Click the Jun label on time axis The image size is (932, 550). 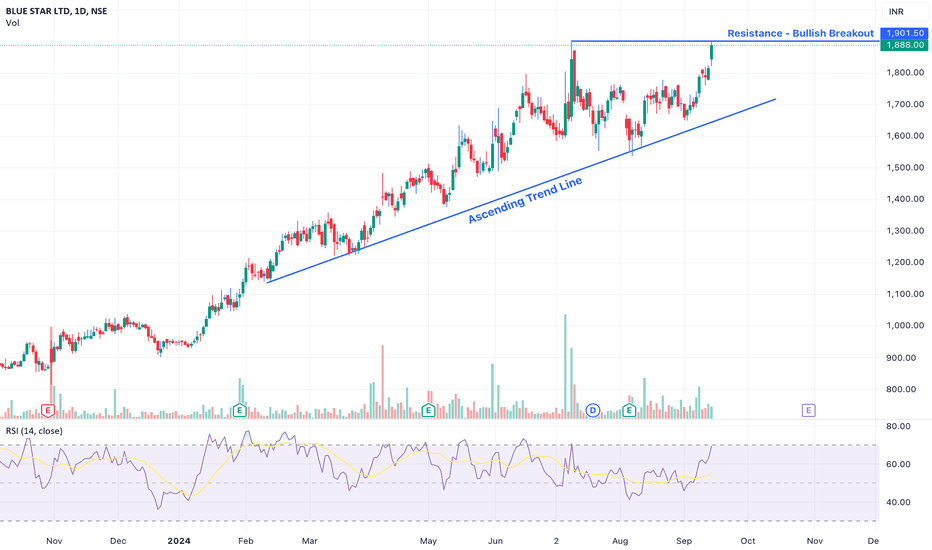tap(495, 541)
